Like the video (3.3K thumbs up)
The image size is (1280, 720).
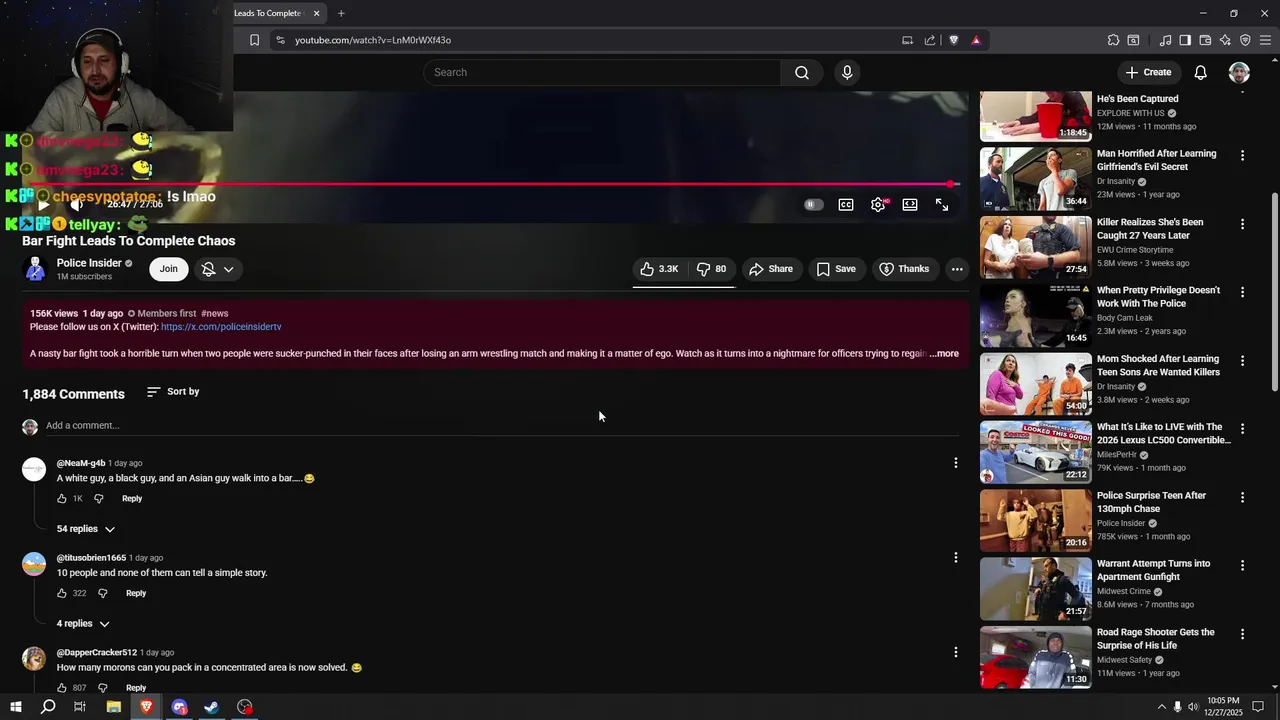659,269
